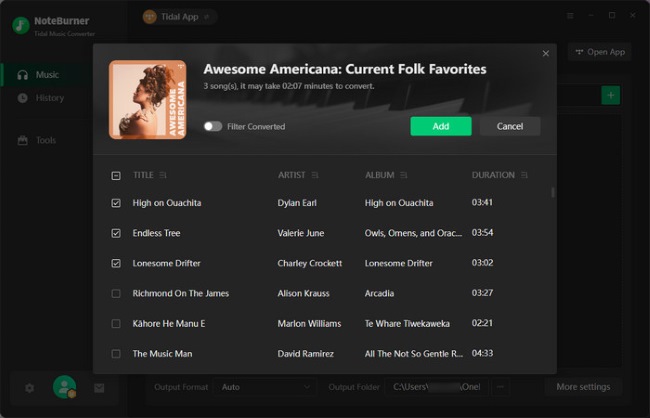Open the mail envelope icon
The image size is (650, 418).
(99, 388)
